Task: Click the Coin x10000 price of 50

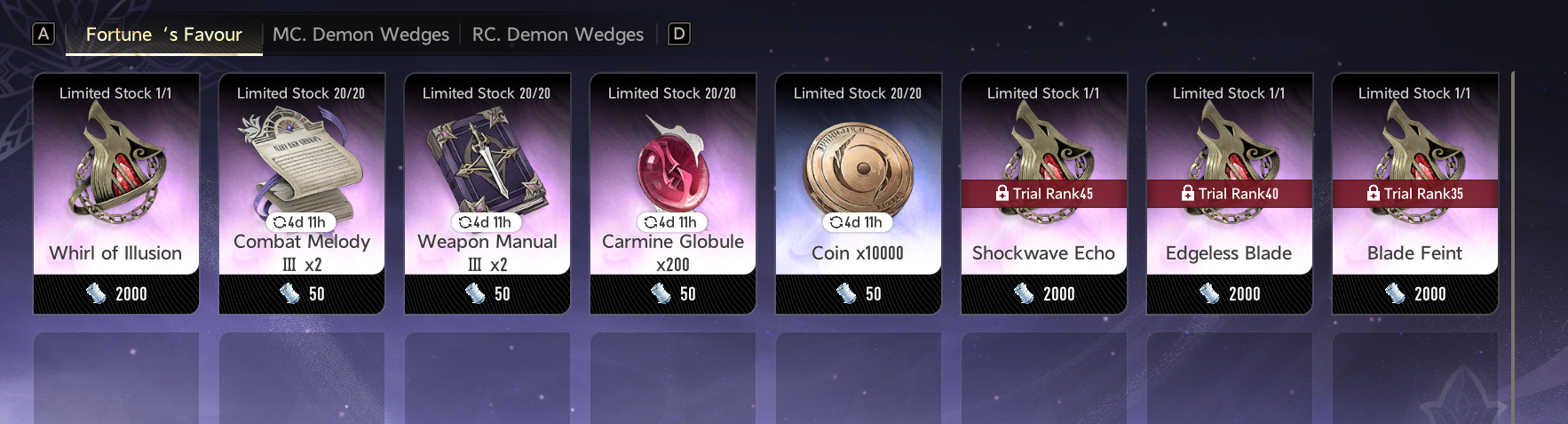Action: (859, 293)
